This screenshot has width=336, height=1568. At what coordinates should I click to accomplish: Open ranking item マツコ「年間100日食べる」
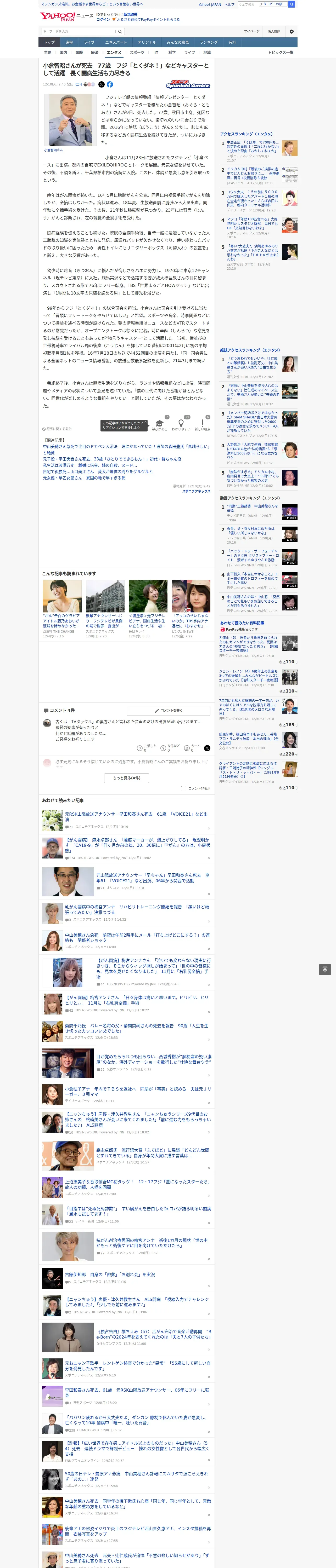coord(253,223)
